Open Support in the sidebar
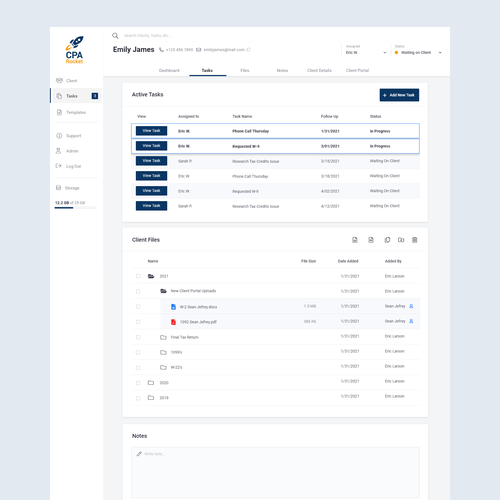Viewport: 500px width, 500px height. coord(69,136)
